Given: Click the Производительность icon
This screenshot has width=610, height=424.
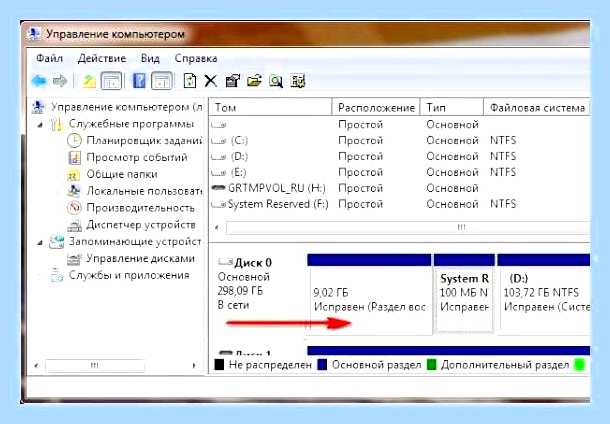Looking at the screenshot, I should pos(74,208).
